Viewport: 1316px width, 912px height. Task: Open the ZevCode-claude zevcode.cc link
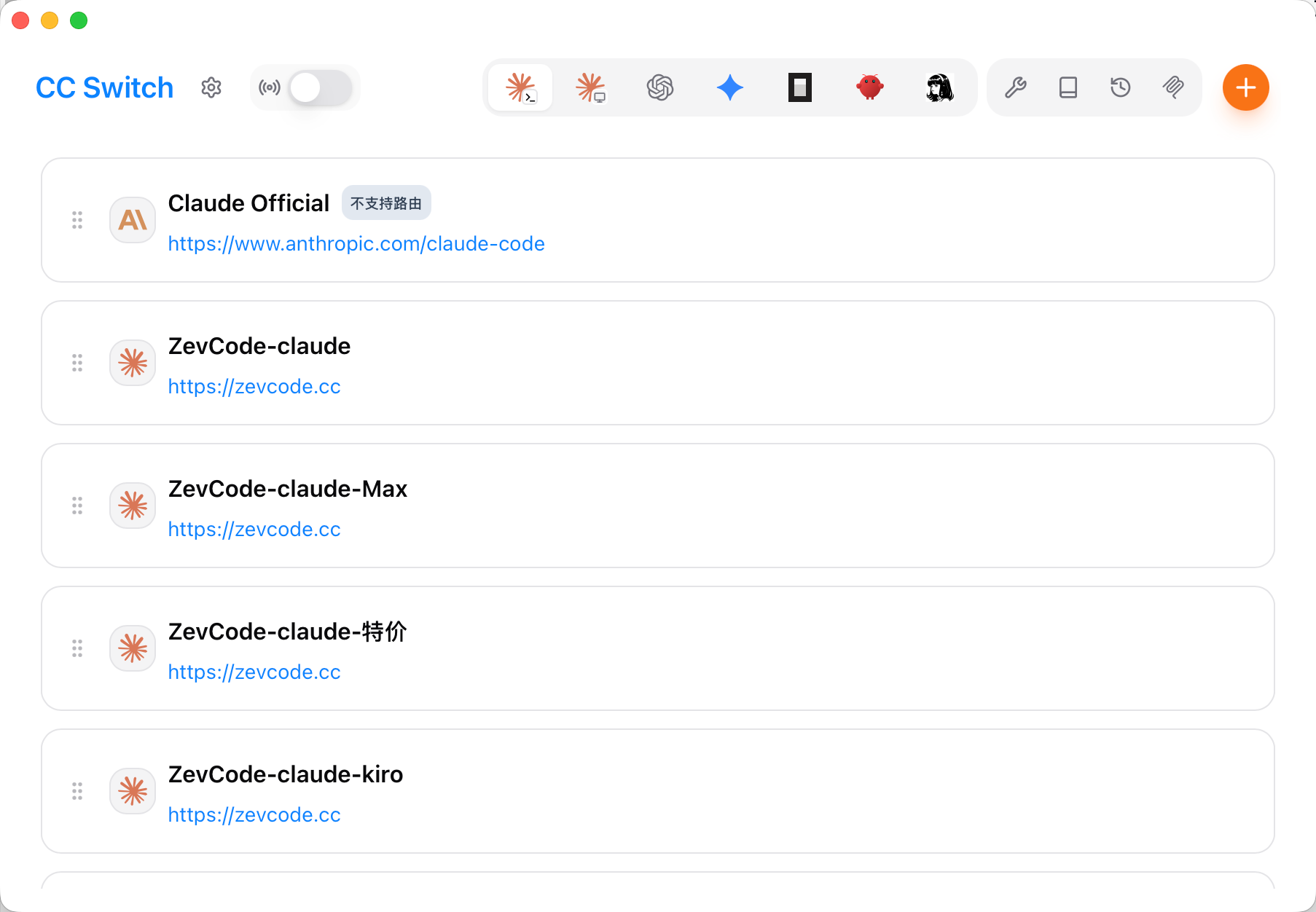[x=254, y=386]
